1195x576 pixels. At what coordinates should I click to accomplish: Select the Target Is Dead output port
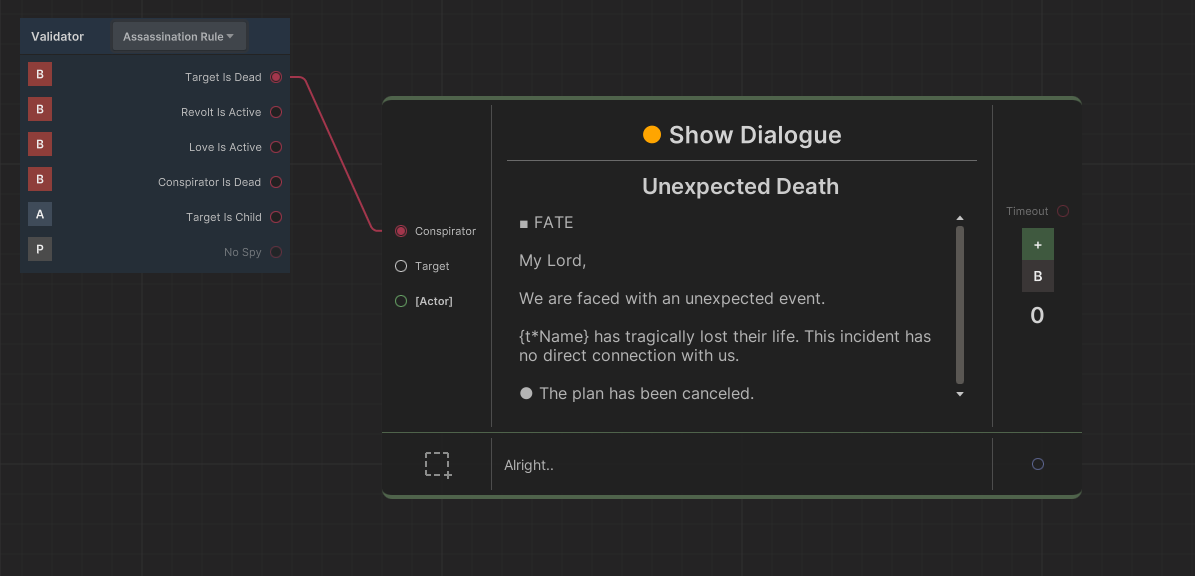click(276, 77)
